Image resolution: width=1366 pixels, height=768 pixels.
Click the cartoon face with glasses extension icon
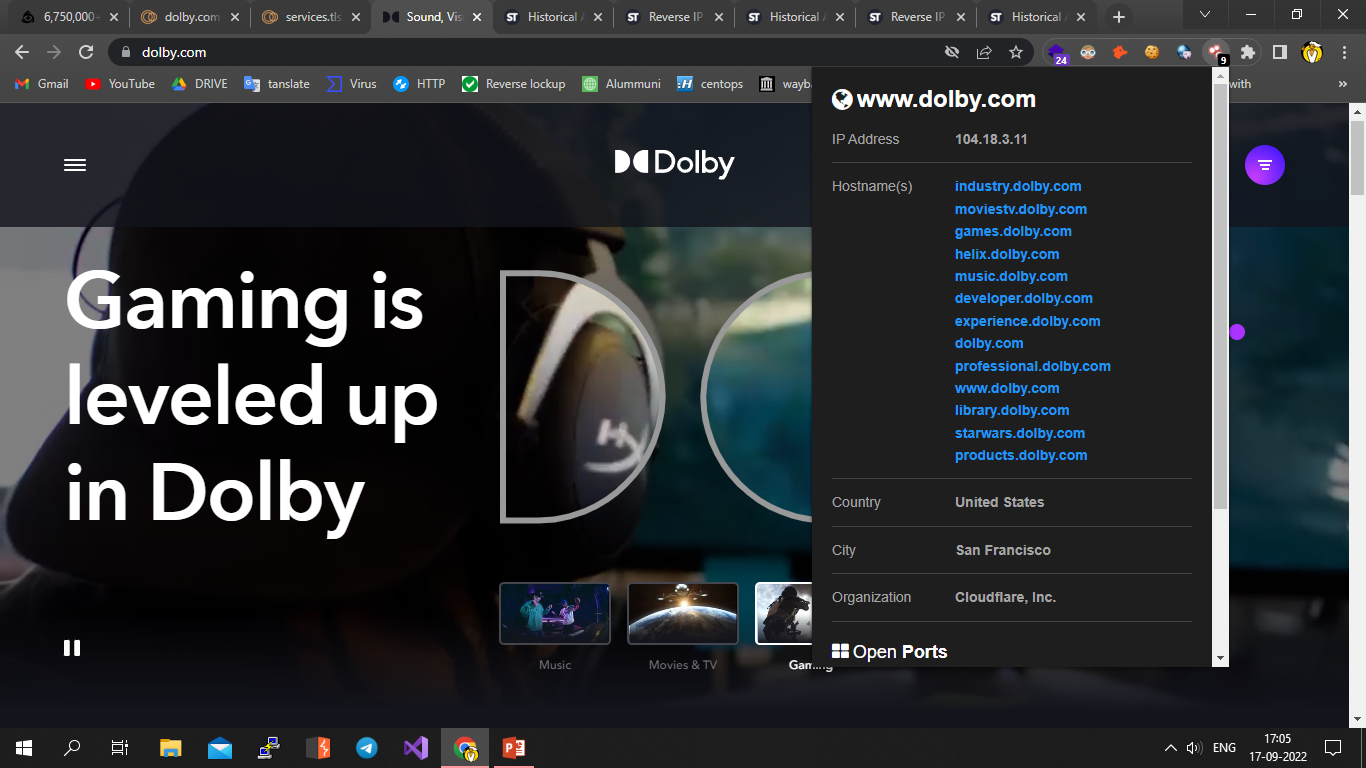1088,52
